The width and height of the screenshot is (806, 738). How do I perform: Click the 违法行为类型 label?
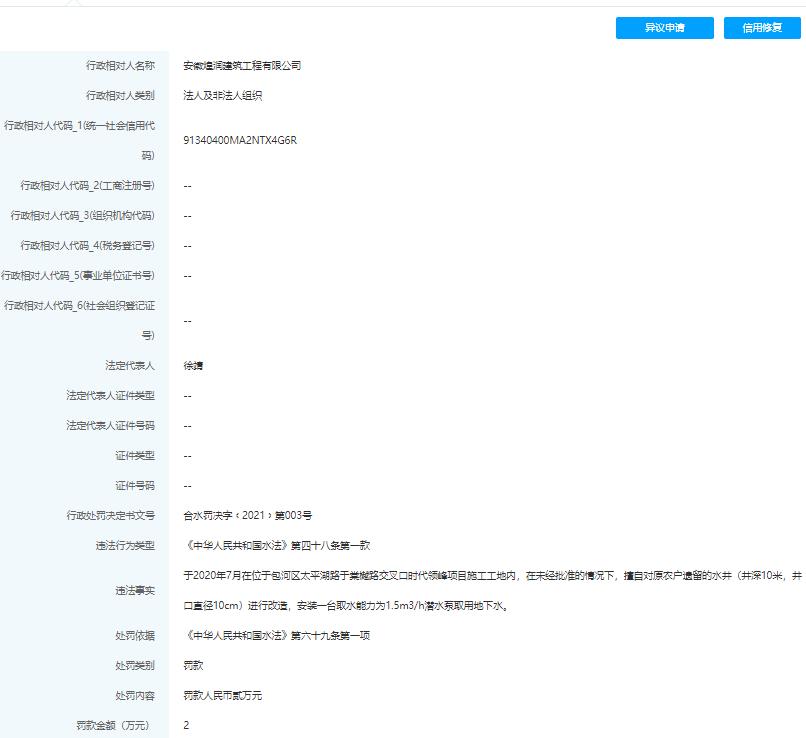(125, 545)
